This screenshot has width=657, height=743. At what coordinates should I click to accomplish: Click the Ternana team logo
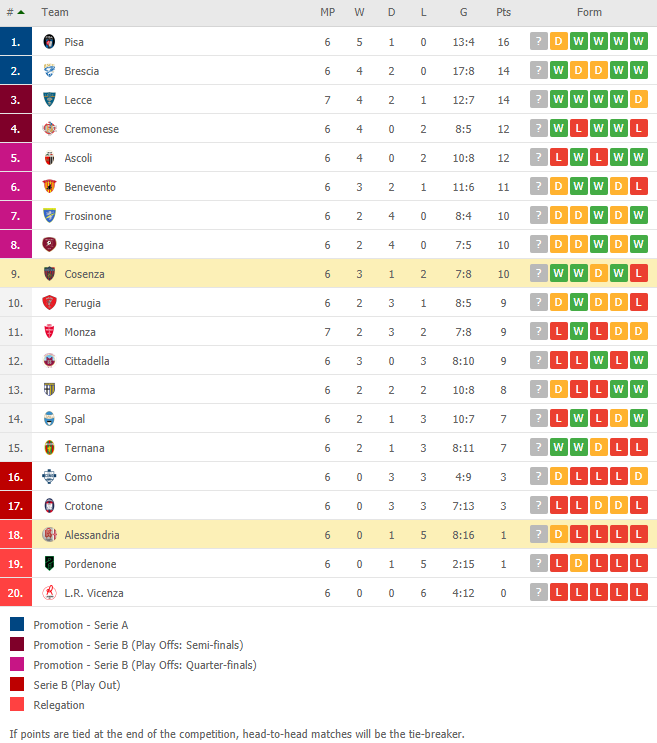point(49,447)
